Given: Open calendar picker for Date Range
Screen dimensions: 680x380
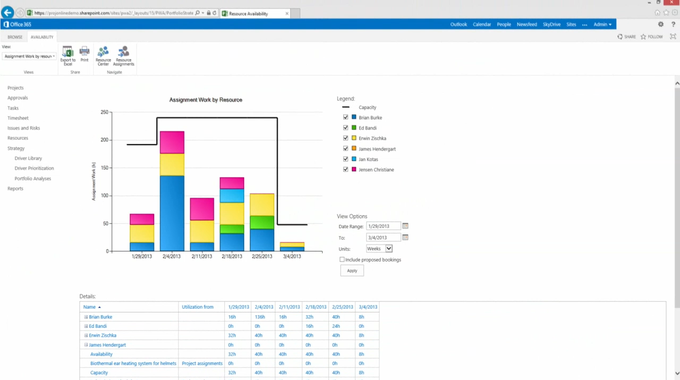Looking at the screenshot, I should coord(405,226).
